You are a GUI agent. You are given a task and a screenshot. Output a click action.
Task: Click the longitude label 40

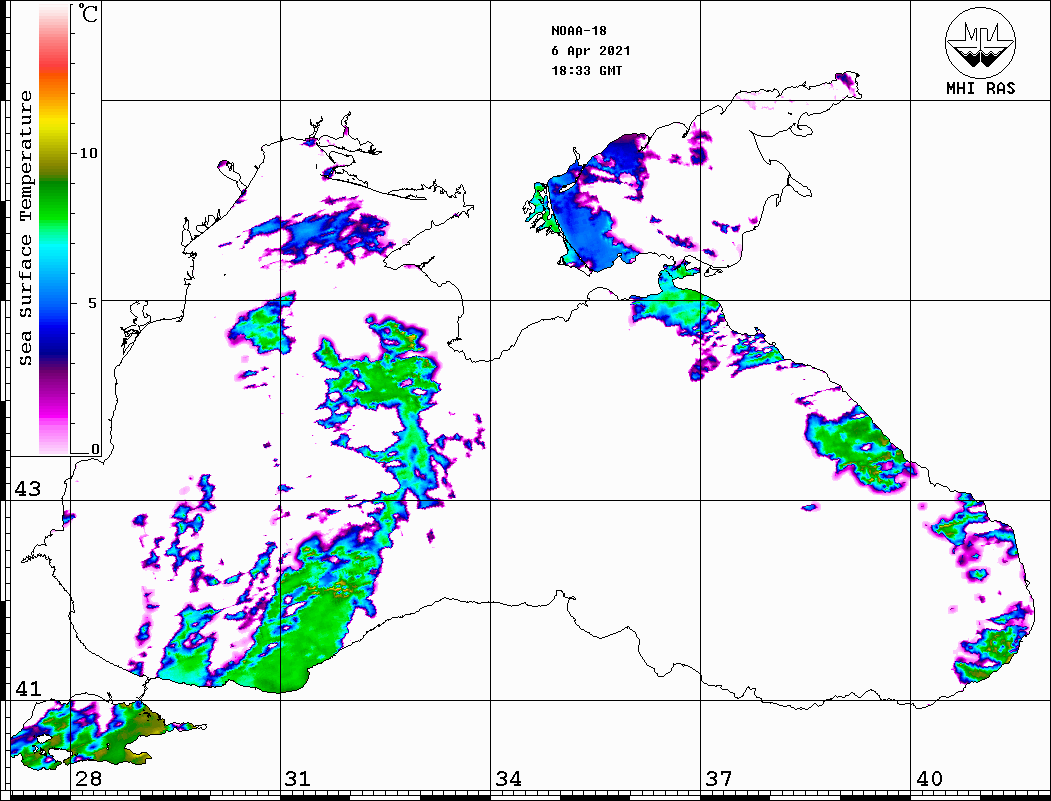click(x=929, y=779)
